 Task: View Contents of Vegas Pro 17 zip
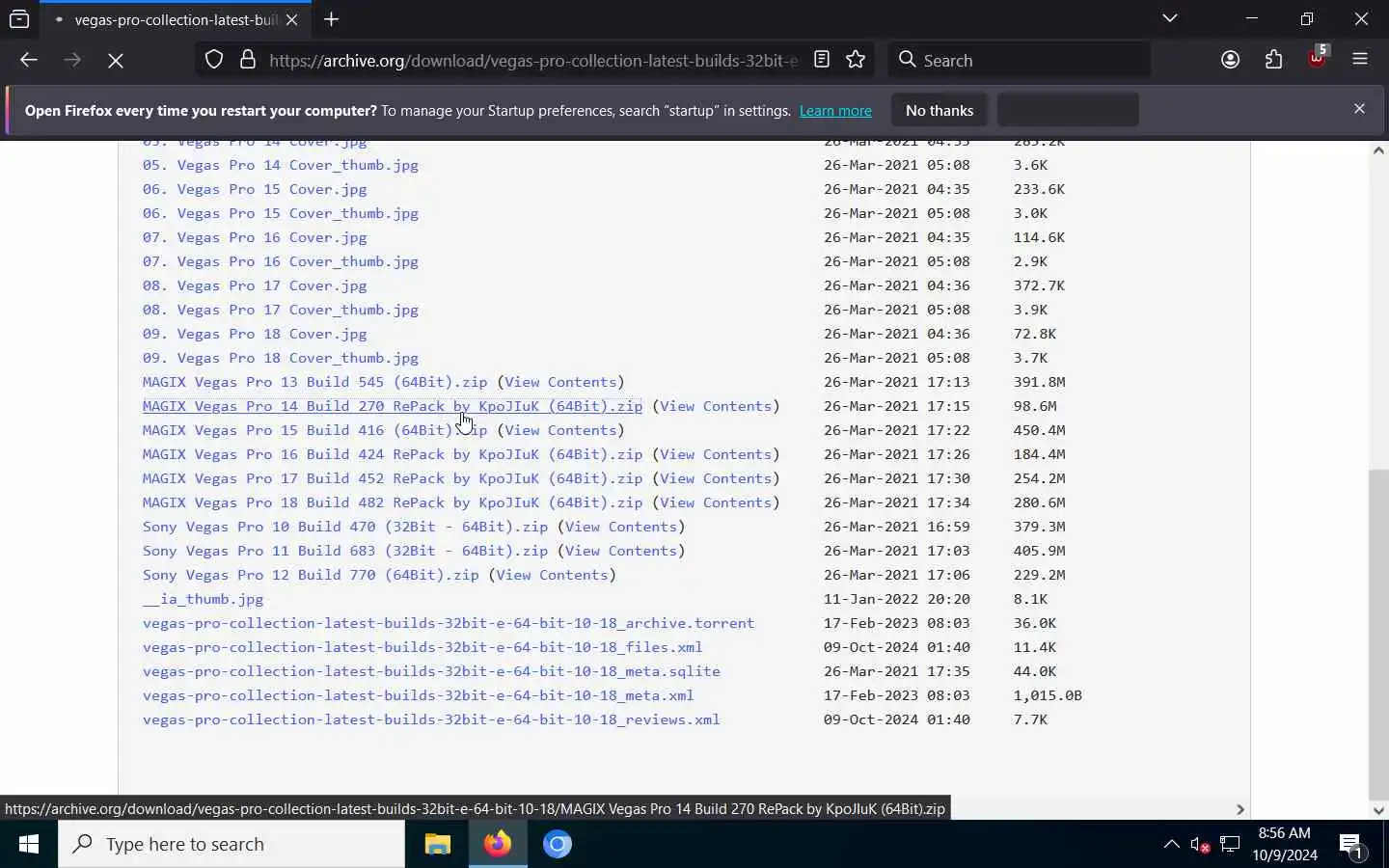[716, 478]
